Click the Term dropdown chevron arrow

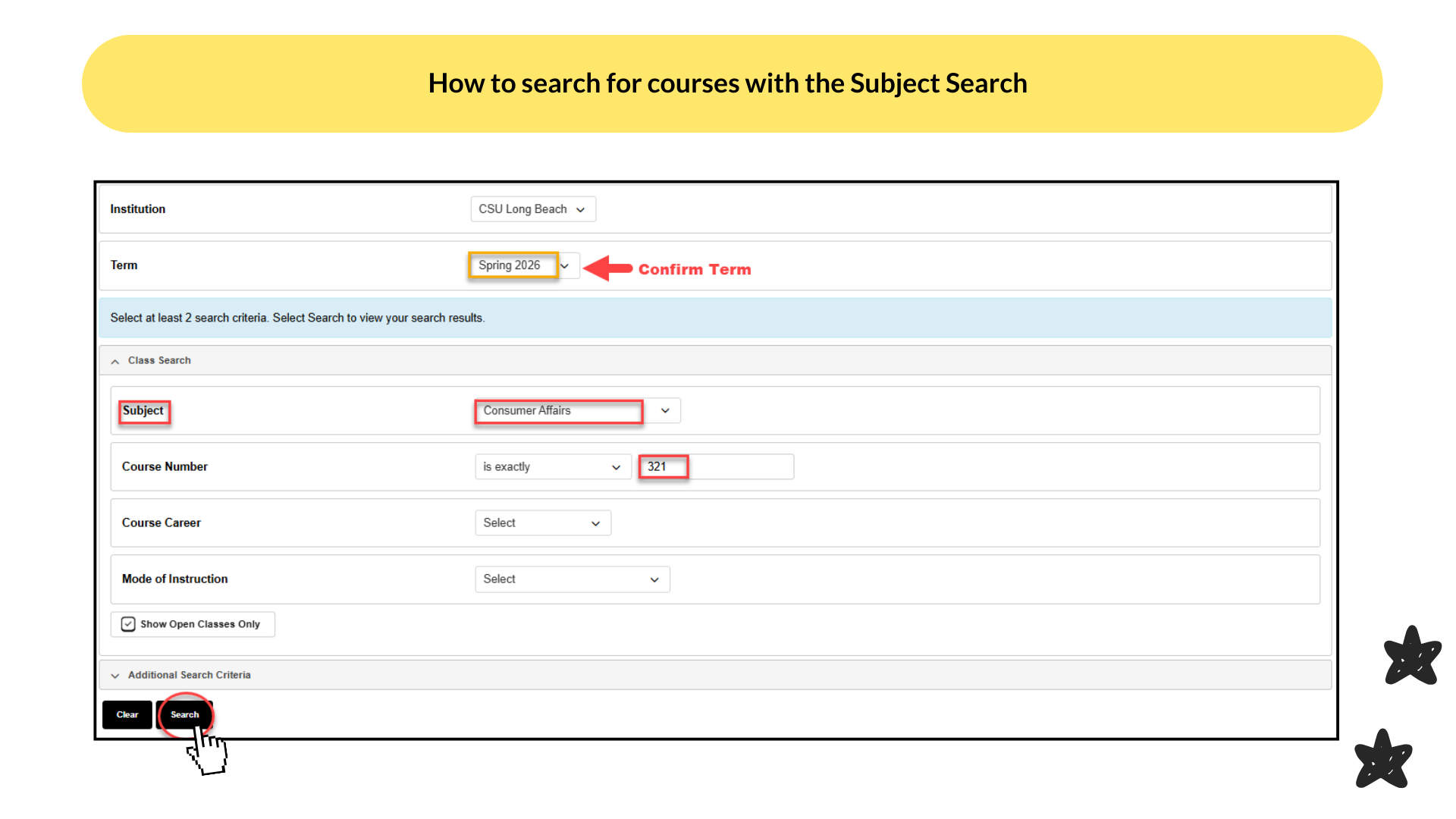pyautogui.click(x=566, y=265)
